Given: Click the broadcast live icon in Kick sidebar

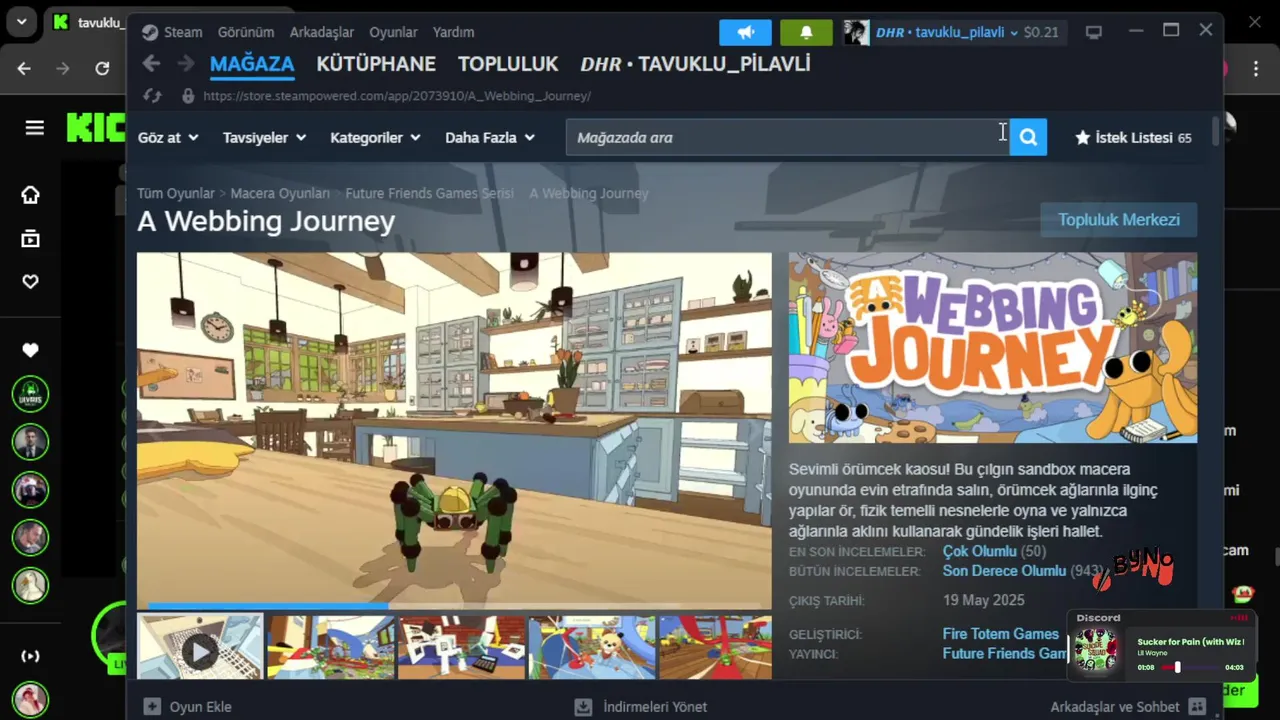Looking at the screenshot, I should pyautogui.click(x=30, y=656).
